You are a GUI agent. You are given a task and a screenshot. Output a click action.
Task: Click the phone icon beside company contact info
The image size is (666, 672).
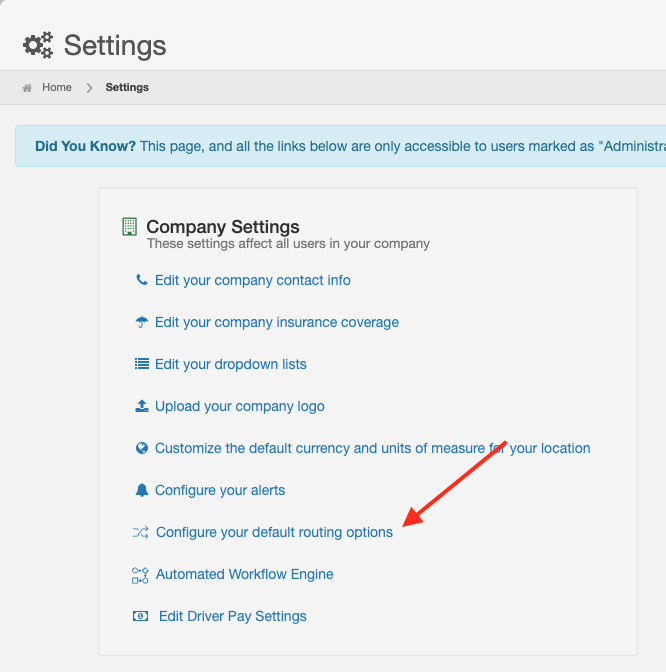pyautogui.click(x=141, y=280)
